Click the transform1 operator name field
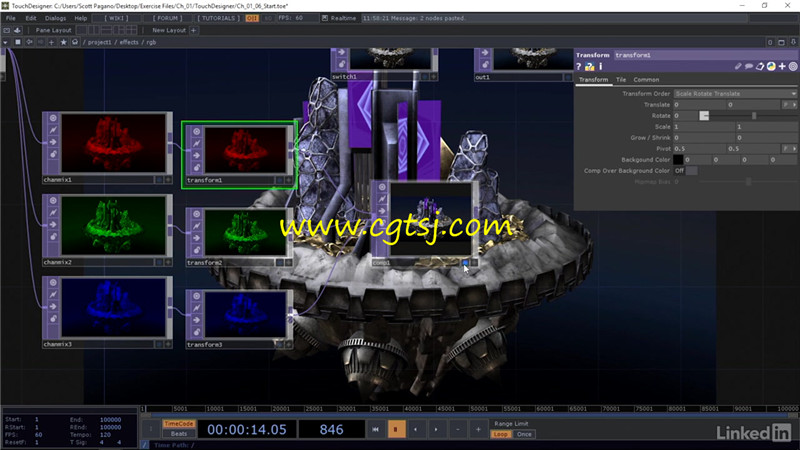 (706, 55)
